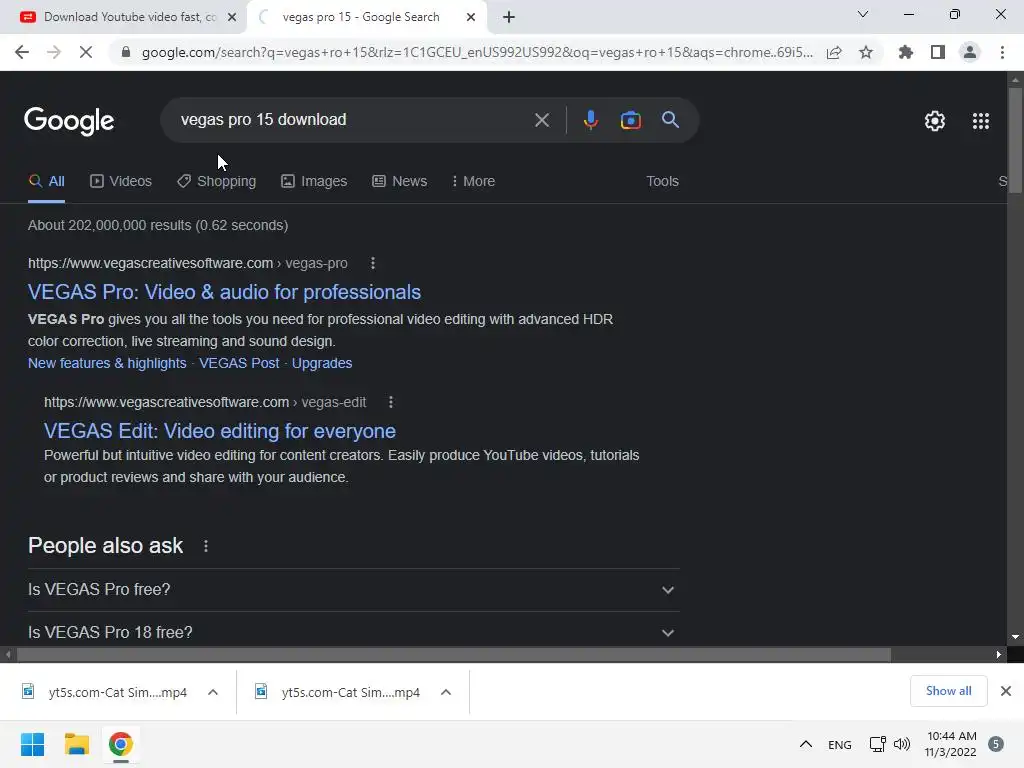The image size is (1024, 768).
Task: Follow the Upgrades sitelink
Action: (322, 363)
